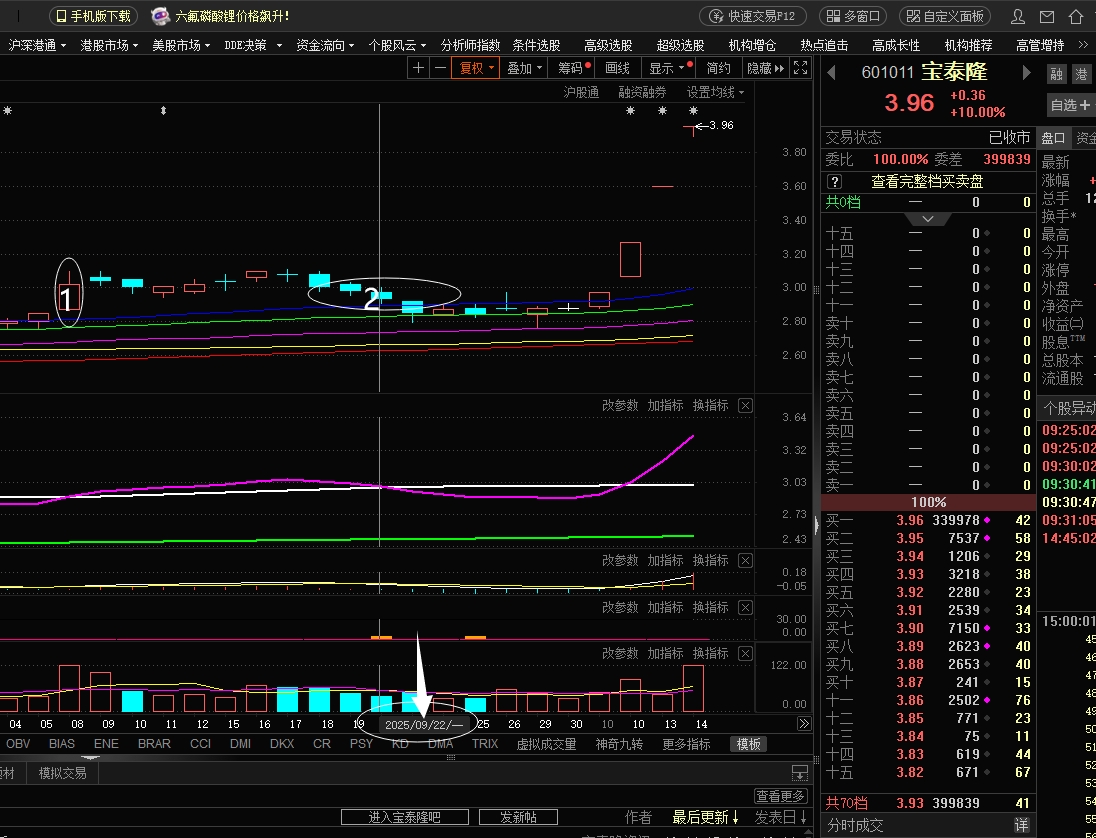Expand the 资金流向 menu
The height and width of the screenshot is (838, 1096).
pos(325,45)
